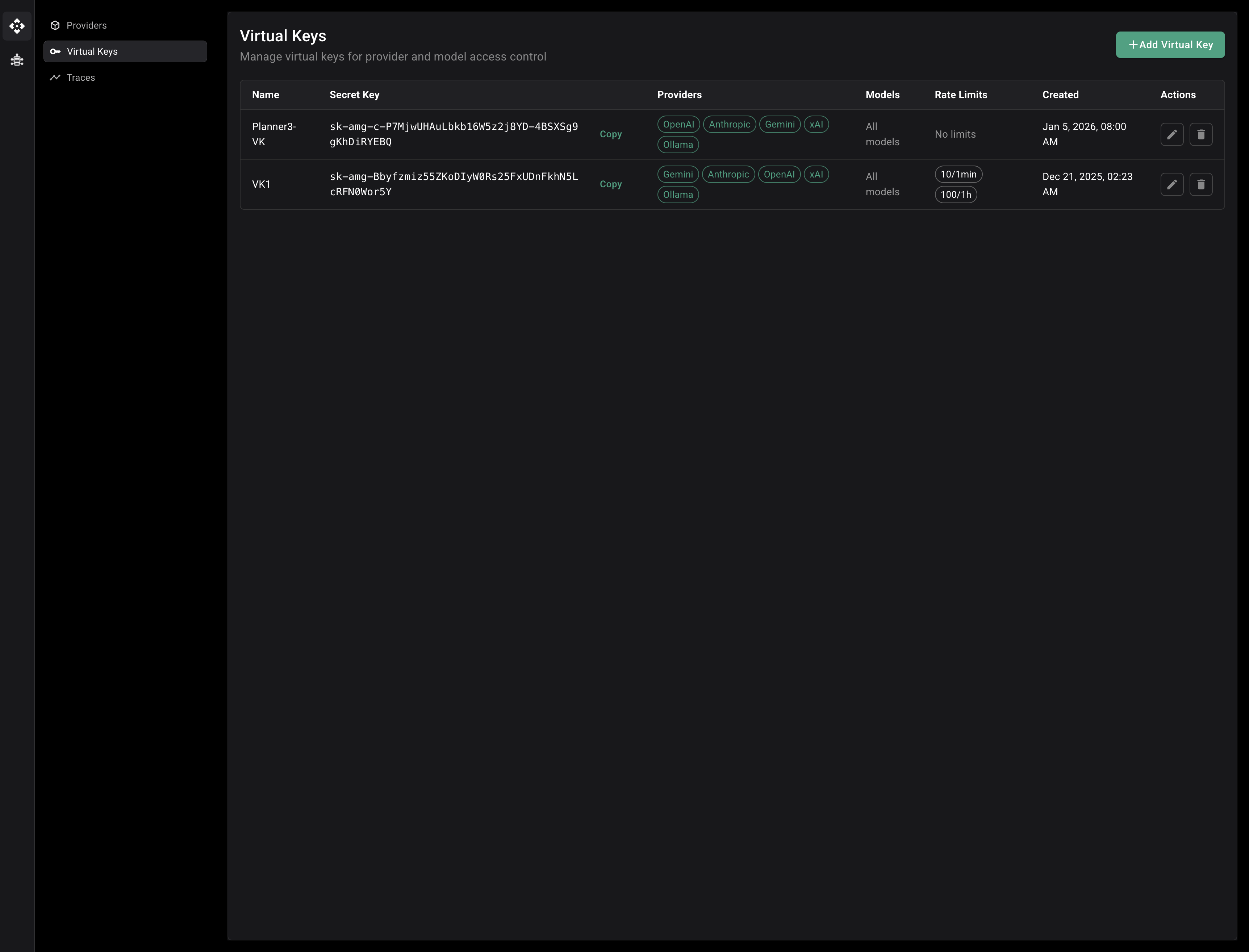This screenshot has width=1249, height=952.
Task: Delete the VK1 key via trash icon
Action: [1202, 184]
